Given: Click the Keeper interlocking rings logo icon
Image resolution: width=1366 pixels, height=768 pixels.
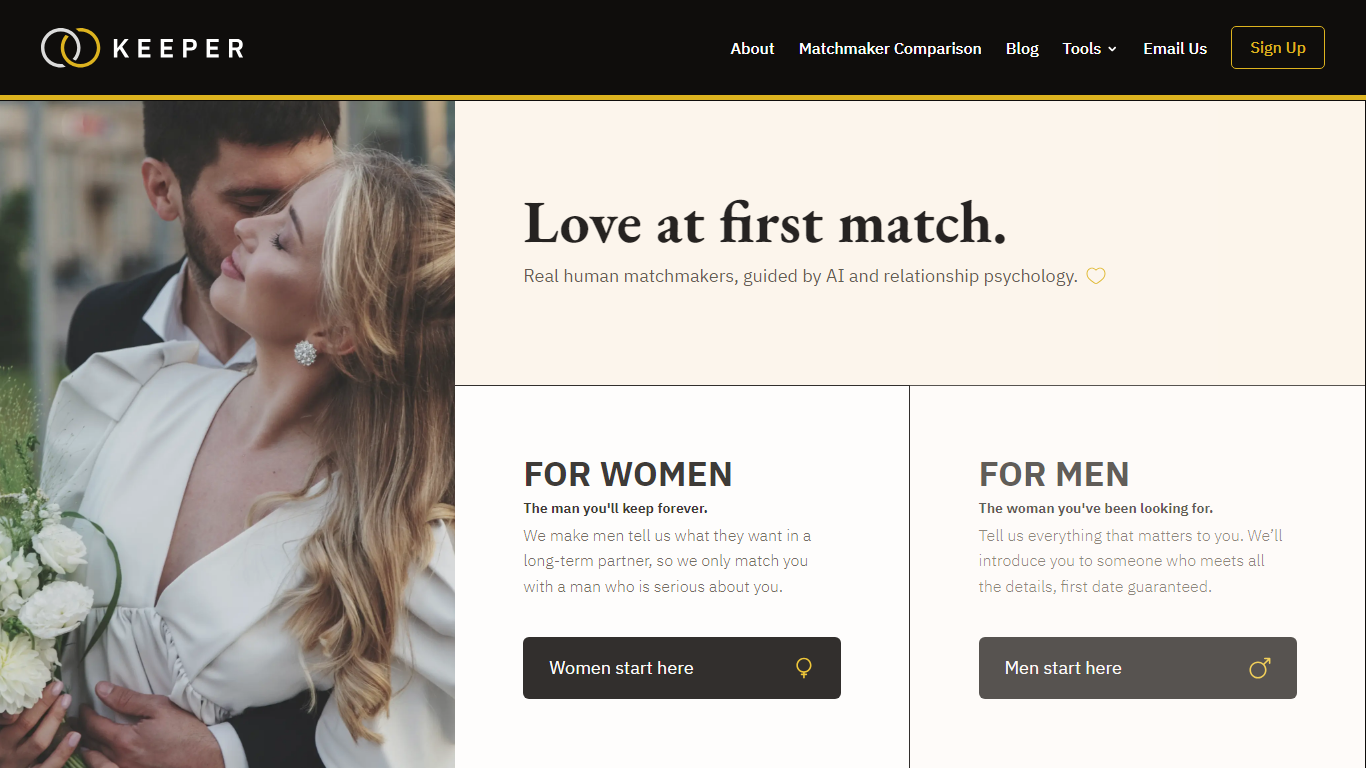Looking at the screenshot, I should click(x=70, y=48).
